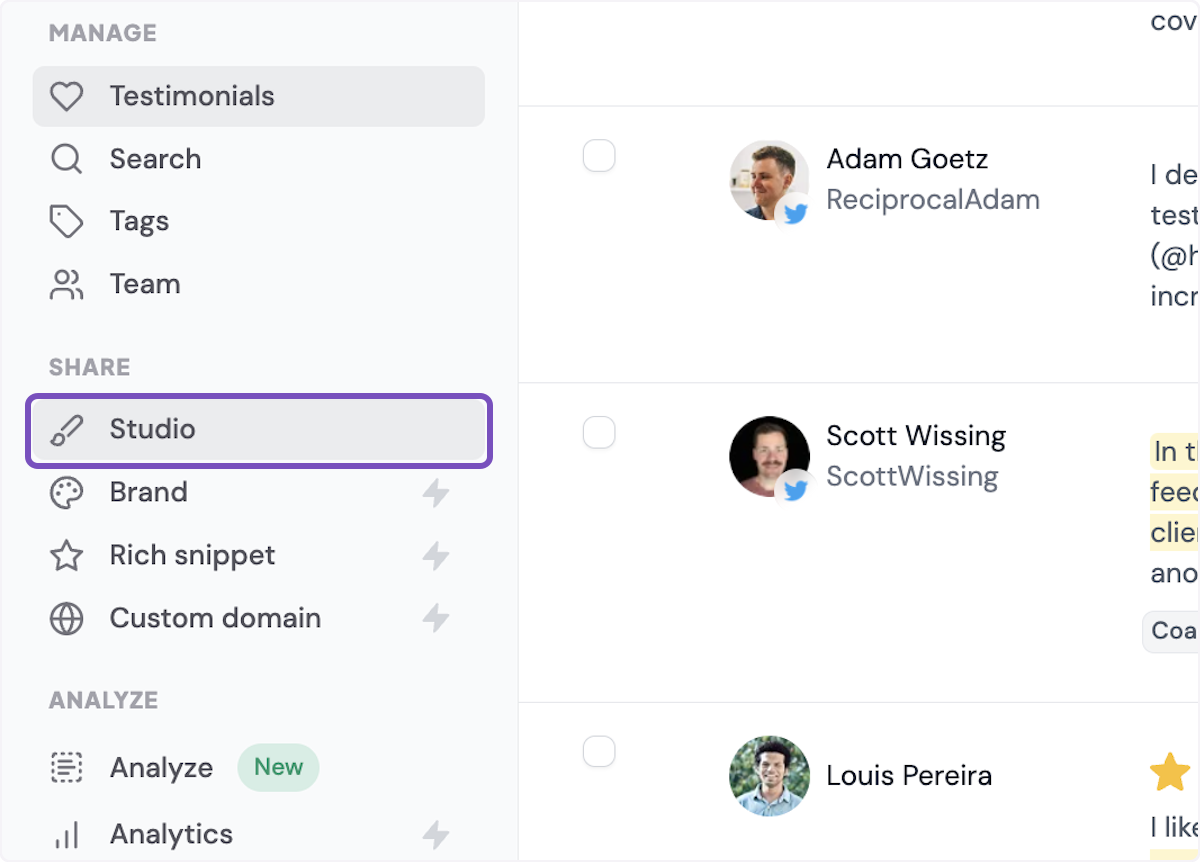Click the ScottWissing Twitter handle
Viewport: 1200px width, 862px height.
click(x=912, y=477)
